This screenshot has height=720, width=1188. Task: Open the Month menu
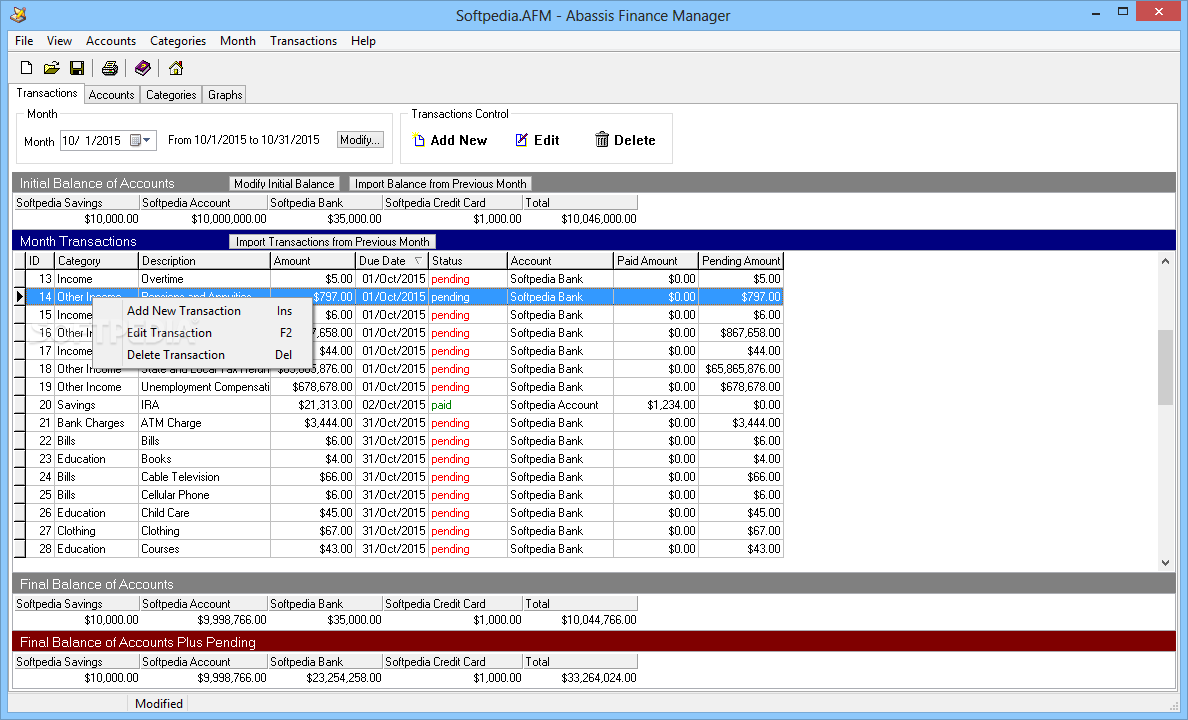click(x=238, y=41)
